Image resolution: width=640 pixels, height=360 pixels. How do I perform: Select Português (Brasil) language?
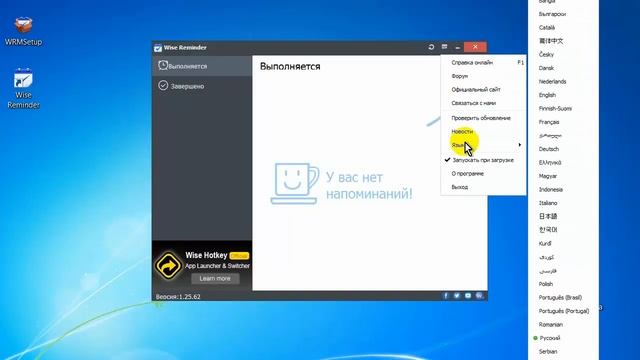560,297
